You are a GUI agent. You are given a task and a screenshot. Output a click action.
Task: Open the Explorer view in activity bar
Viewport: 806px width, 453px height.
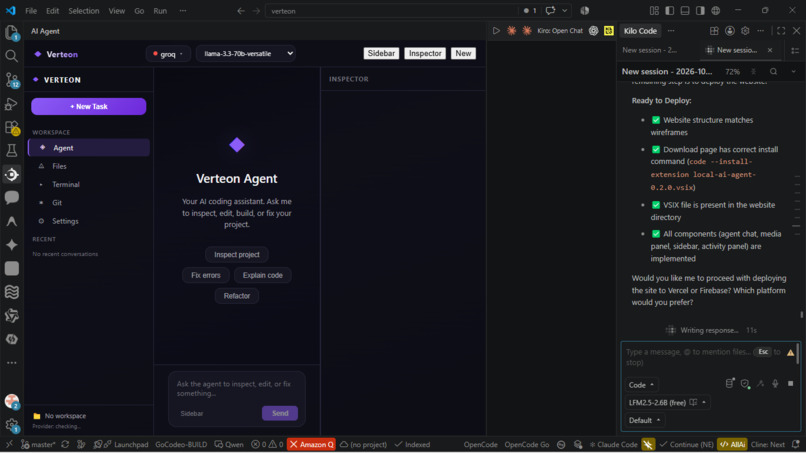tap(11, 32)
